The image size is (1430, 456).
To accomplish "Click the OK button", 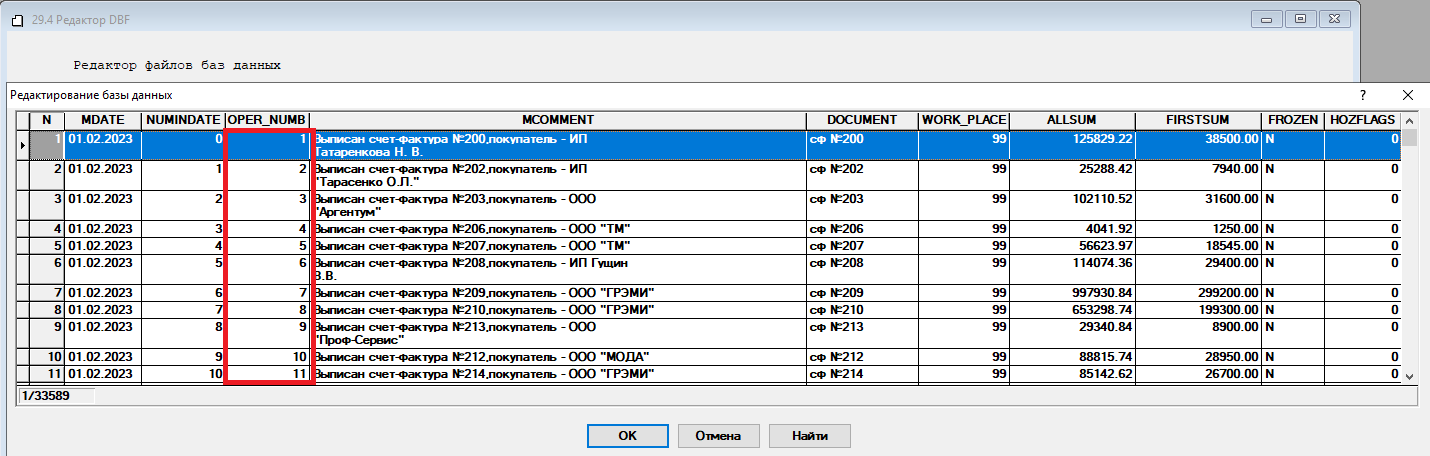I will [627, 436].
